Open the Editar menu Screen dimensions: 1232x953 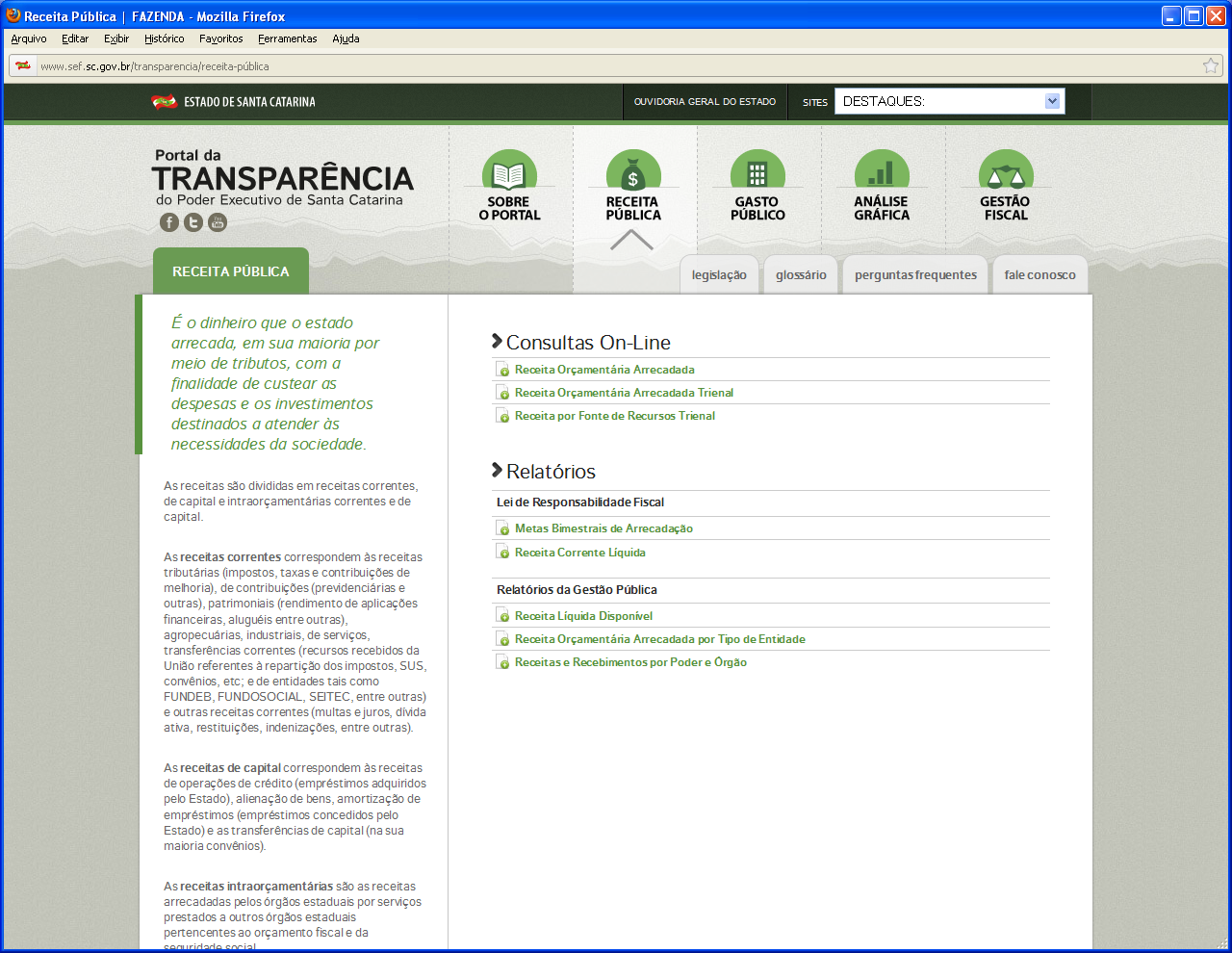tap(75, 39)
